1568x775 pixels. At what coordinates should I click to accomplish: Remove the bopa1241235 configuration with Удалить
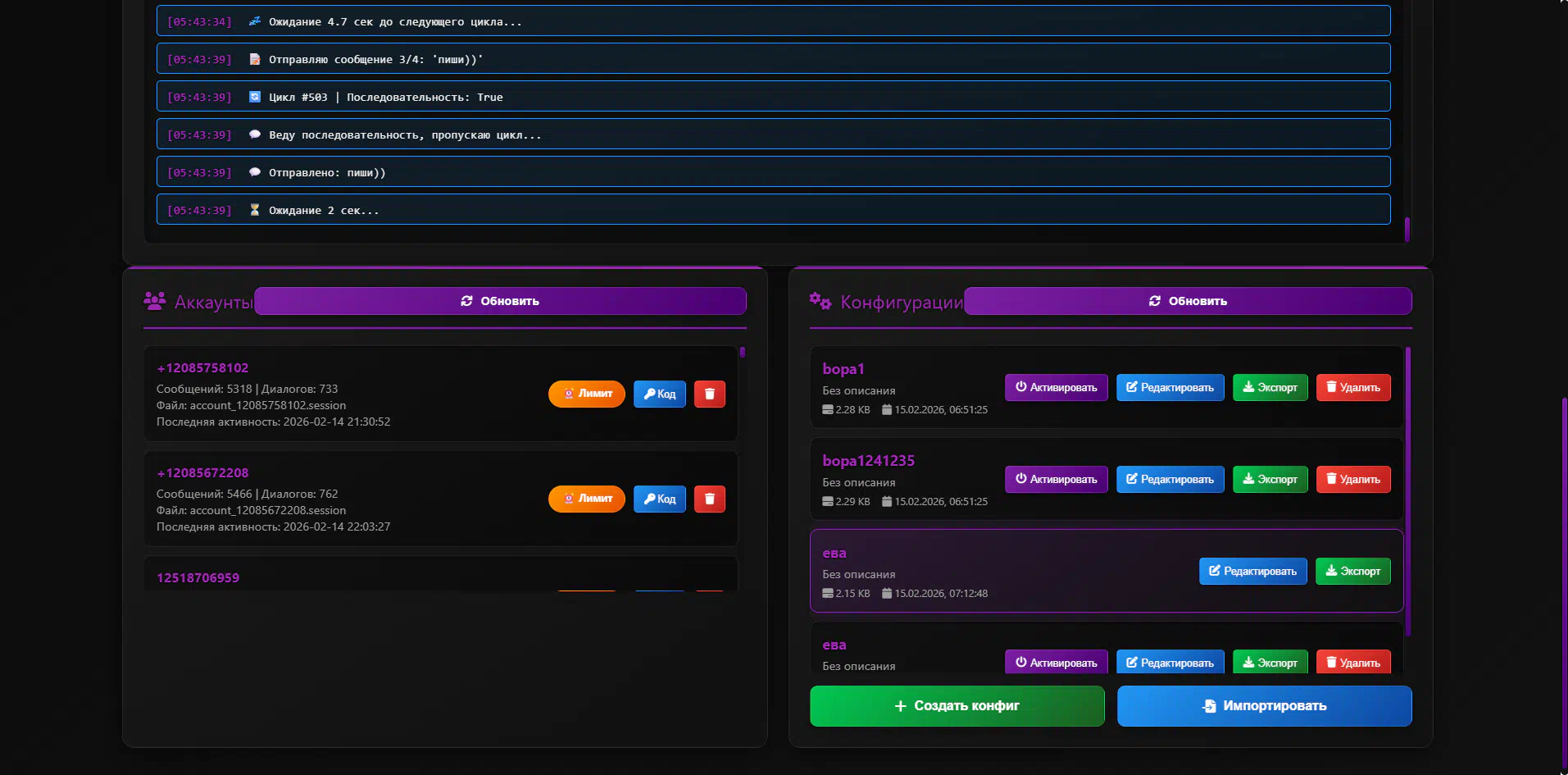click(x=1352, y=480)
